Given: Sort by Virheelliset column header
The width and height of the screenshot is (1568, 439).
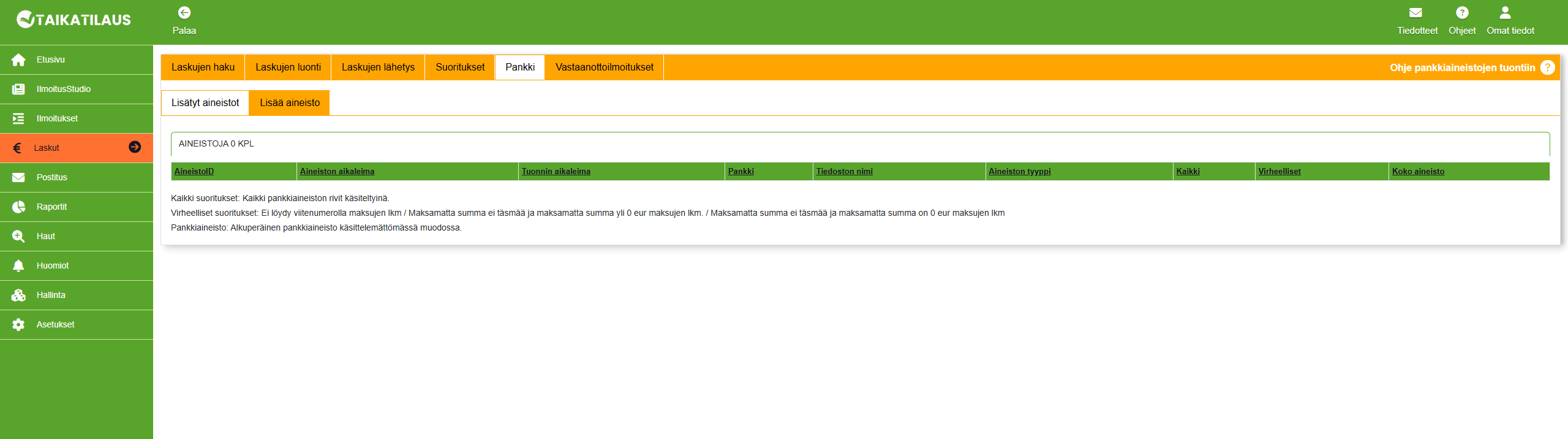Looking at the screenshot, I should coord(1279,172).
